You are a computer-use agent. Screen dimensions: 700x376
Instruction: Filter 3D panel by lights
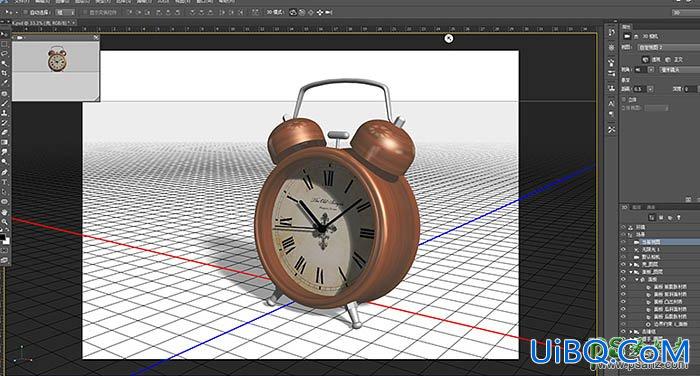pos(679,217)
